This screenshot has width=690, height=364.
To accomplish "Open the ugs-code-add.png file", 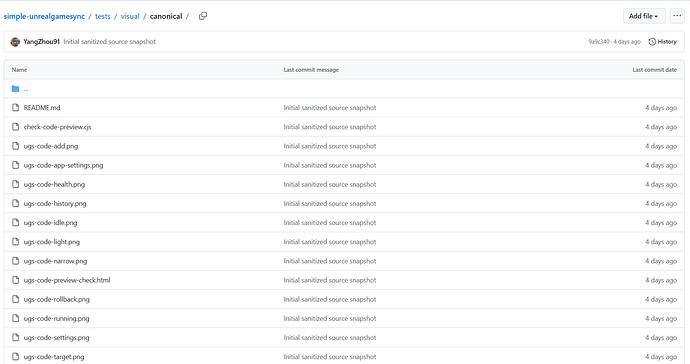I will [51, 146].
